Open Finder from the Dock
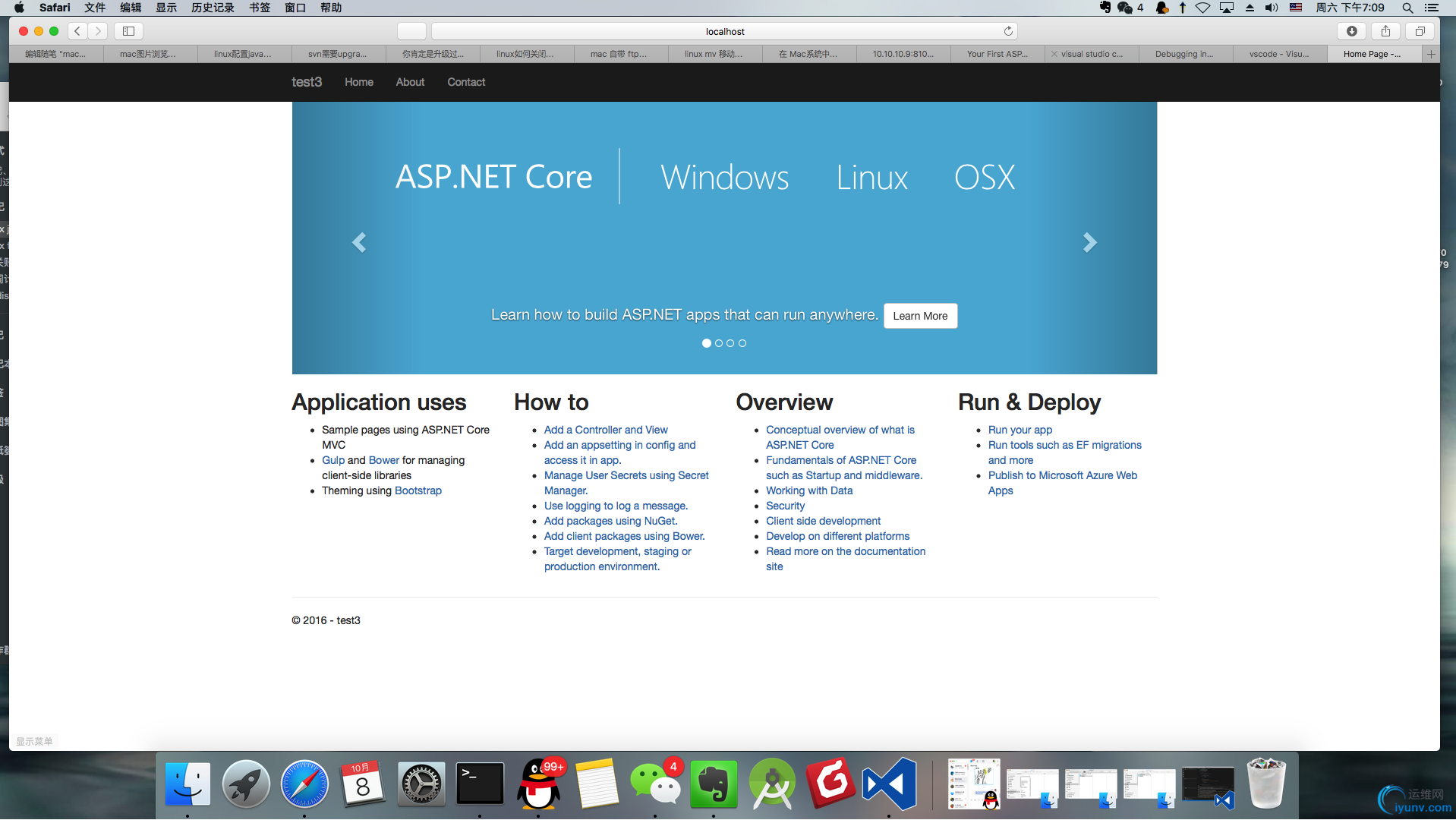 coord(188,784)
